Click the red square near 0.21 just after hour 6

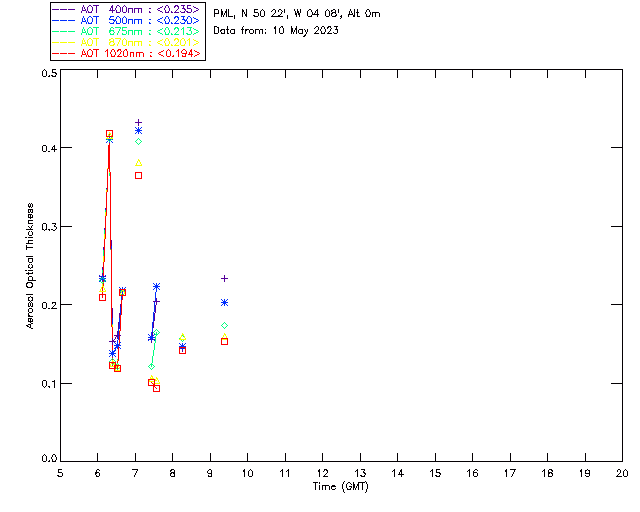(x=102, y=297)
